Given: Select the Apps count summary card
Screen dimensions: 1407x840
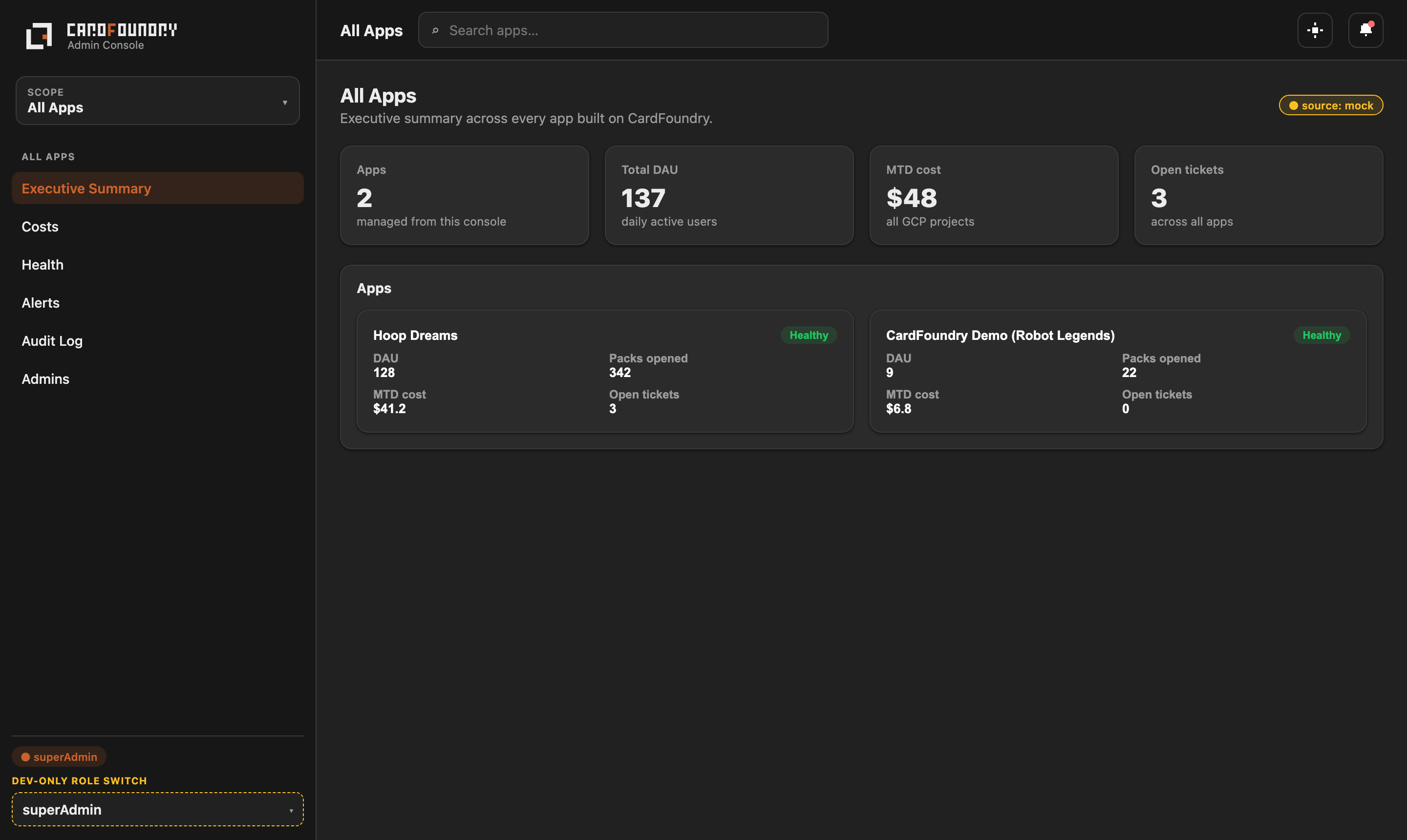Looking at the screenshot, I should coord(464,195).
